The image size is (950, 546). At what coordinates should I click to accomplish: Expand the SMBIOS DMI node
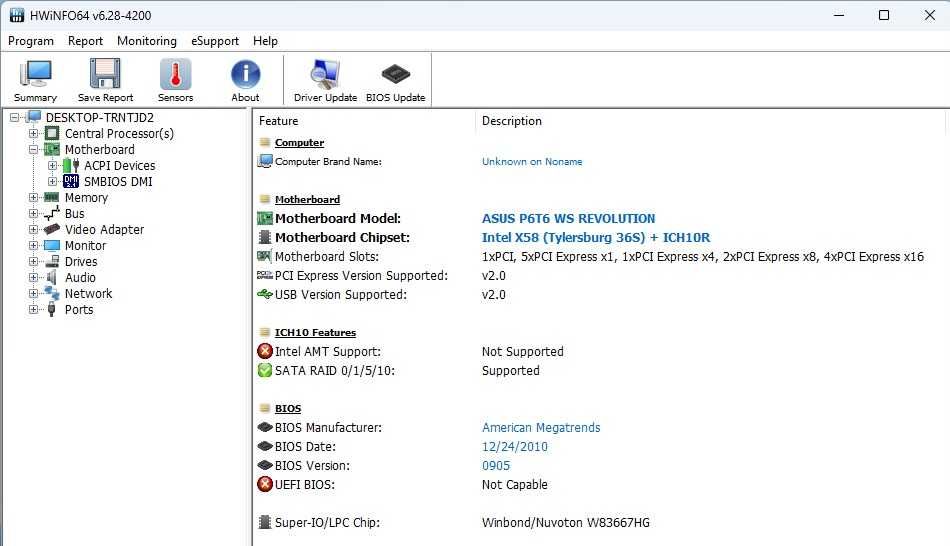click(53, 181)
